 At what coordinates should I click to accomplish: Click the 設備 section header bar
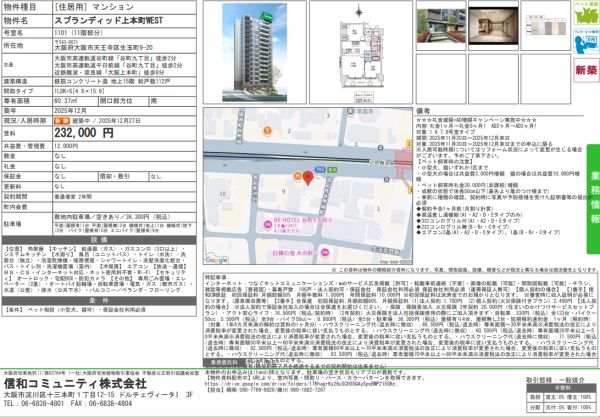coord(99,240)
